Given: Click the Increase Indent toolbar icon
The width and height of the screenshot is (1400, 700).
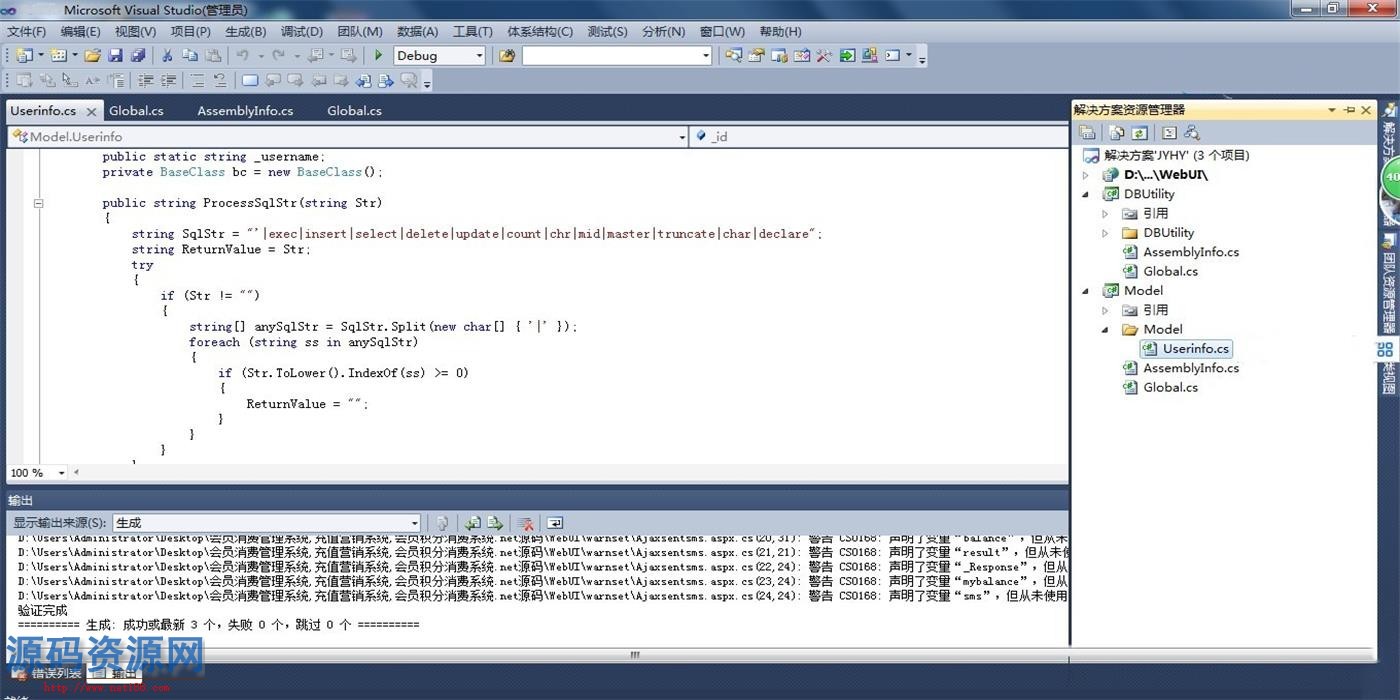Looking at the screenshot, I should [168, 80].
